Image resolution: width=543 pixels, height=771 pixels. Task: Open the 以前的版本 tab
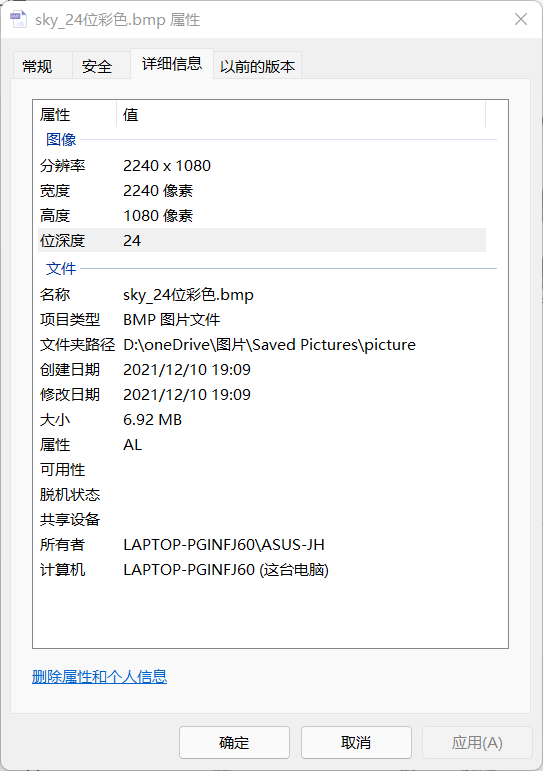pos(257,65)
